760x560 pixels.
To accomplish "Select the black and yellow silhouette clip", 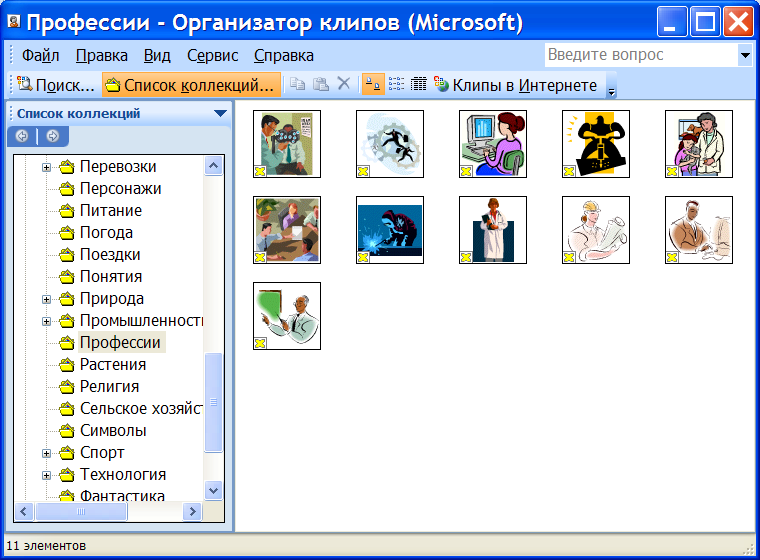I will click(x=596, y=144).
